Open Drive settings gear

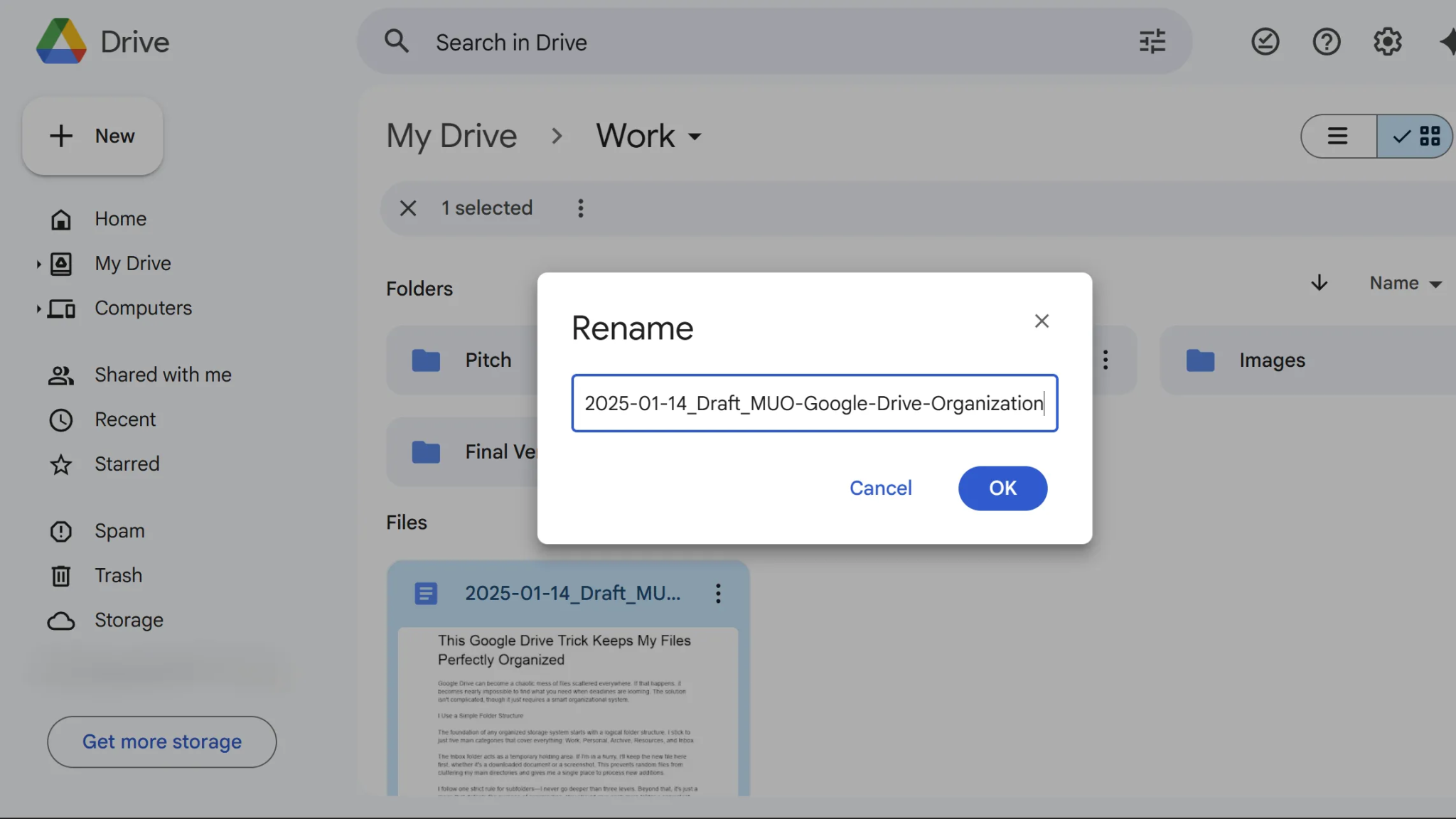click(x=1387, y=41)
